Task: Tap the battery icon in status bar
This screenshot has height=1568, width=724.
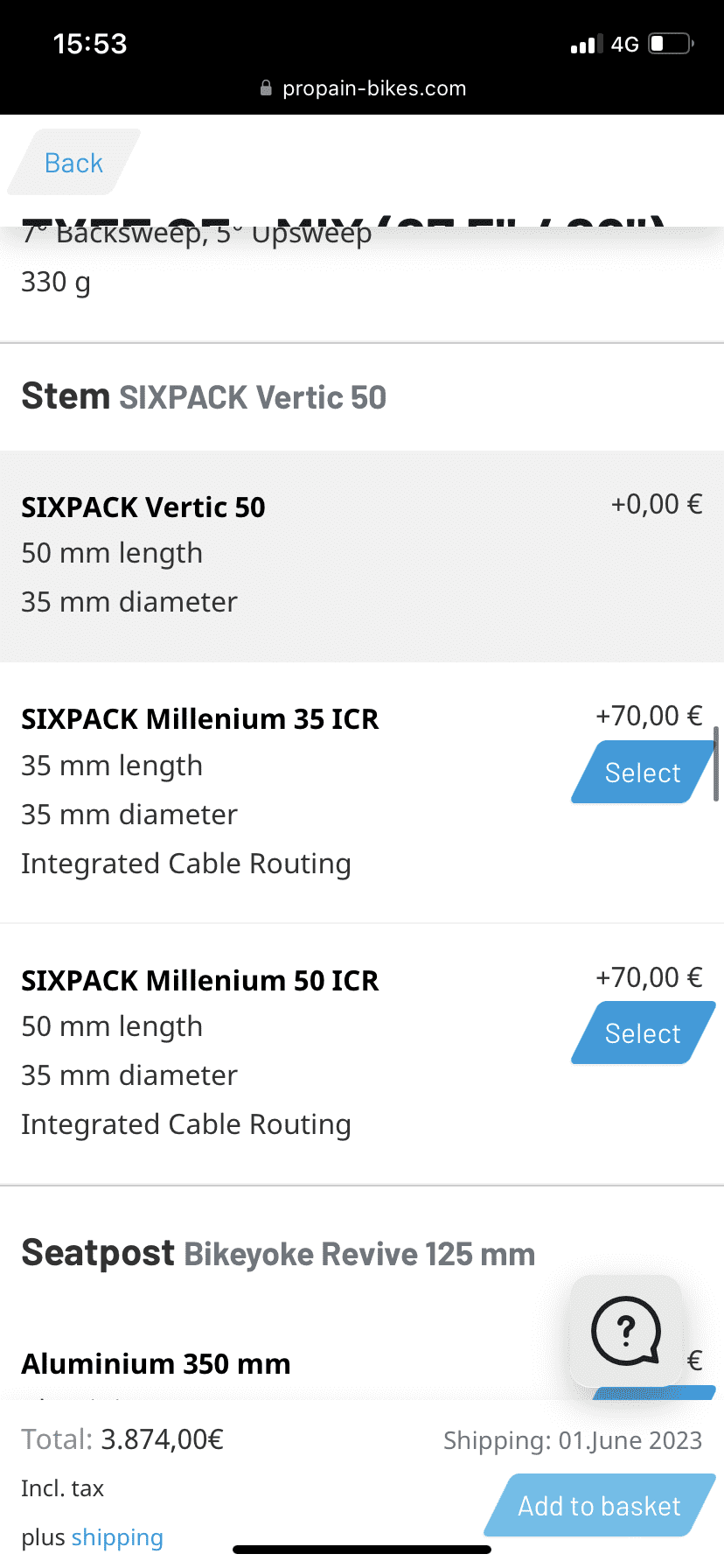Action: (671, 44)
